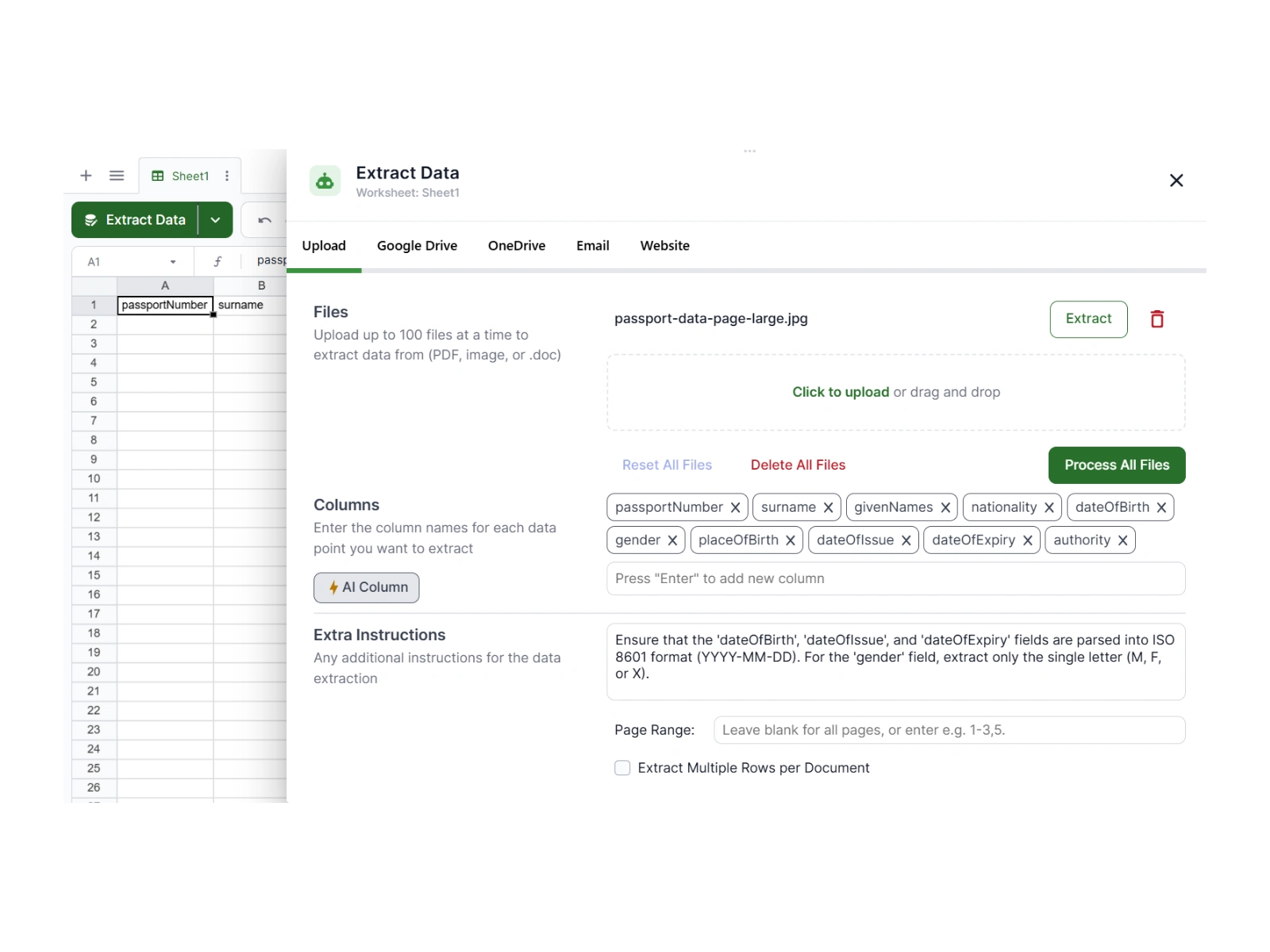Click the AI Column button
The height and width of the screenshot is (952, 1270).
click(366, 588)
